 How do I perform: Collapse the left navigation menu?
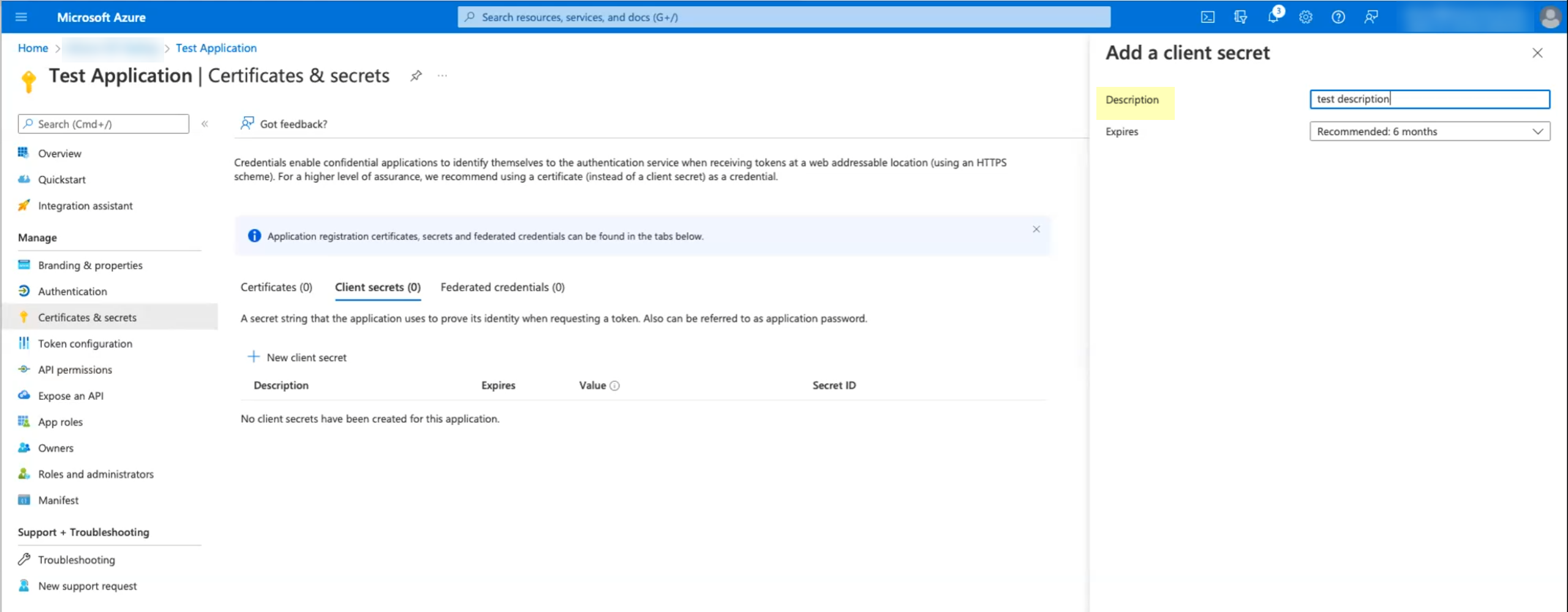click(x=205, y=124)
